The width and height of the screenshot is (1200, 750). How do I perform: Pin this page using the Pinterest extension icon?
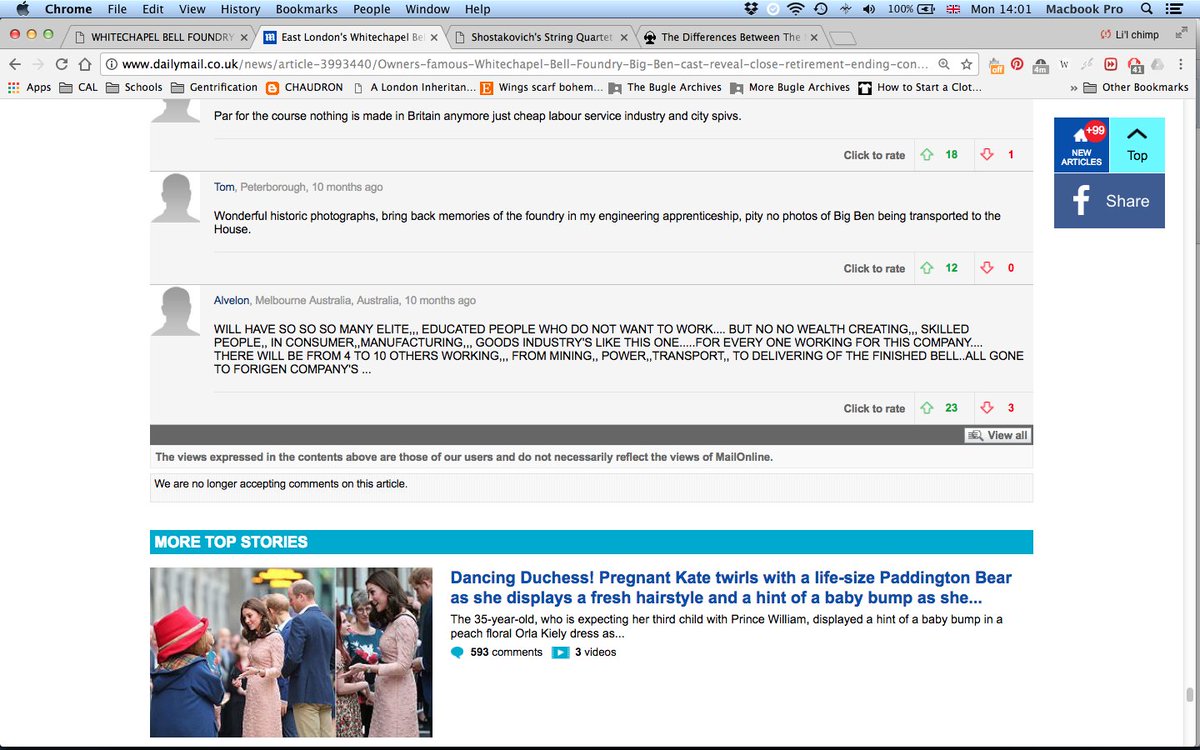(x=1017, y=63)
